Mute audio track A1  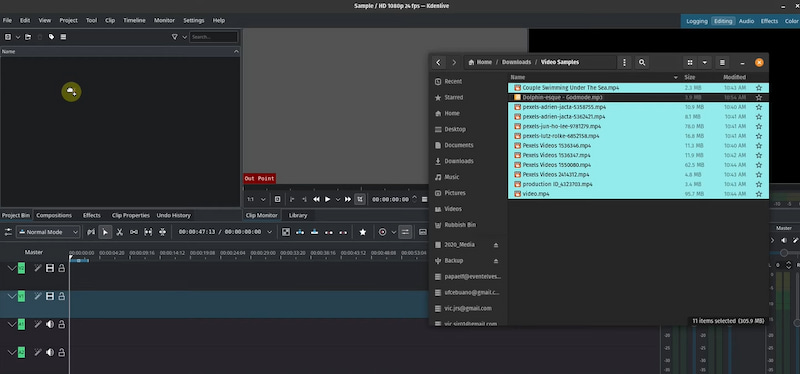tap(50, 324)
